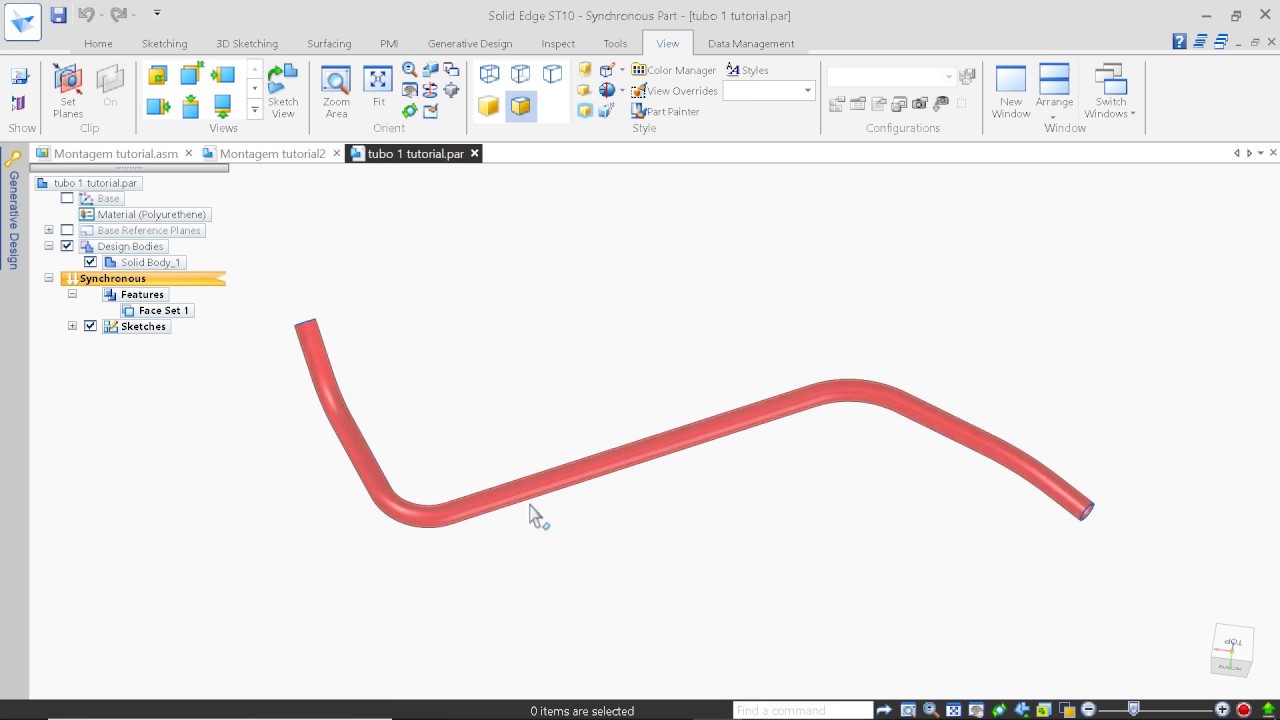The height and width of the screenshot is (720, 1280).
Task: Click the command finder arrow icon
Action: (884, 710)
